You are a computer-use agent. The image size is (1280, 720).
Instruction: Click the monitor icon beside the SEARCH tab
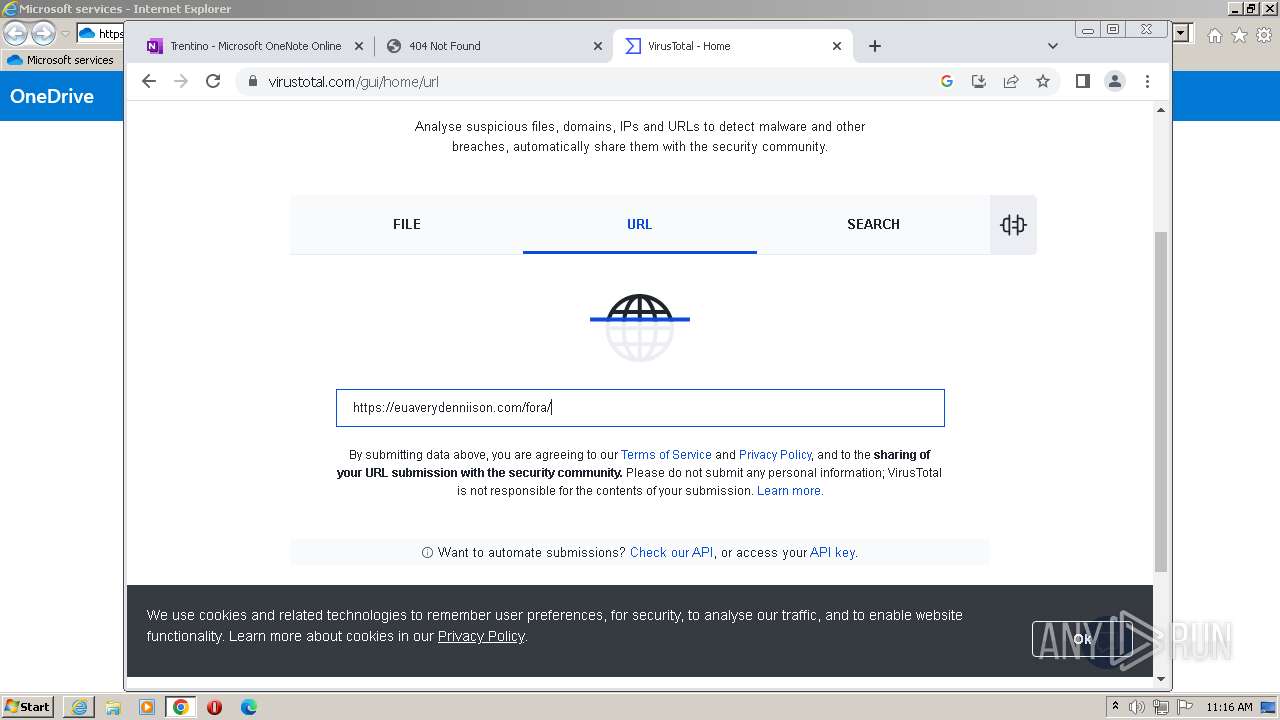click(x=1013, y=225)
